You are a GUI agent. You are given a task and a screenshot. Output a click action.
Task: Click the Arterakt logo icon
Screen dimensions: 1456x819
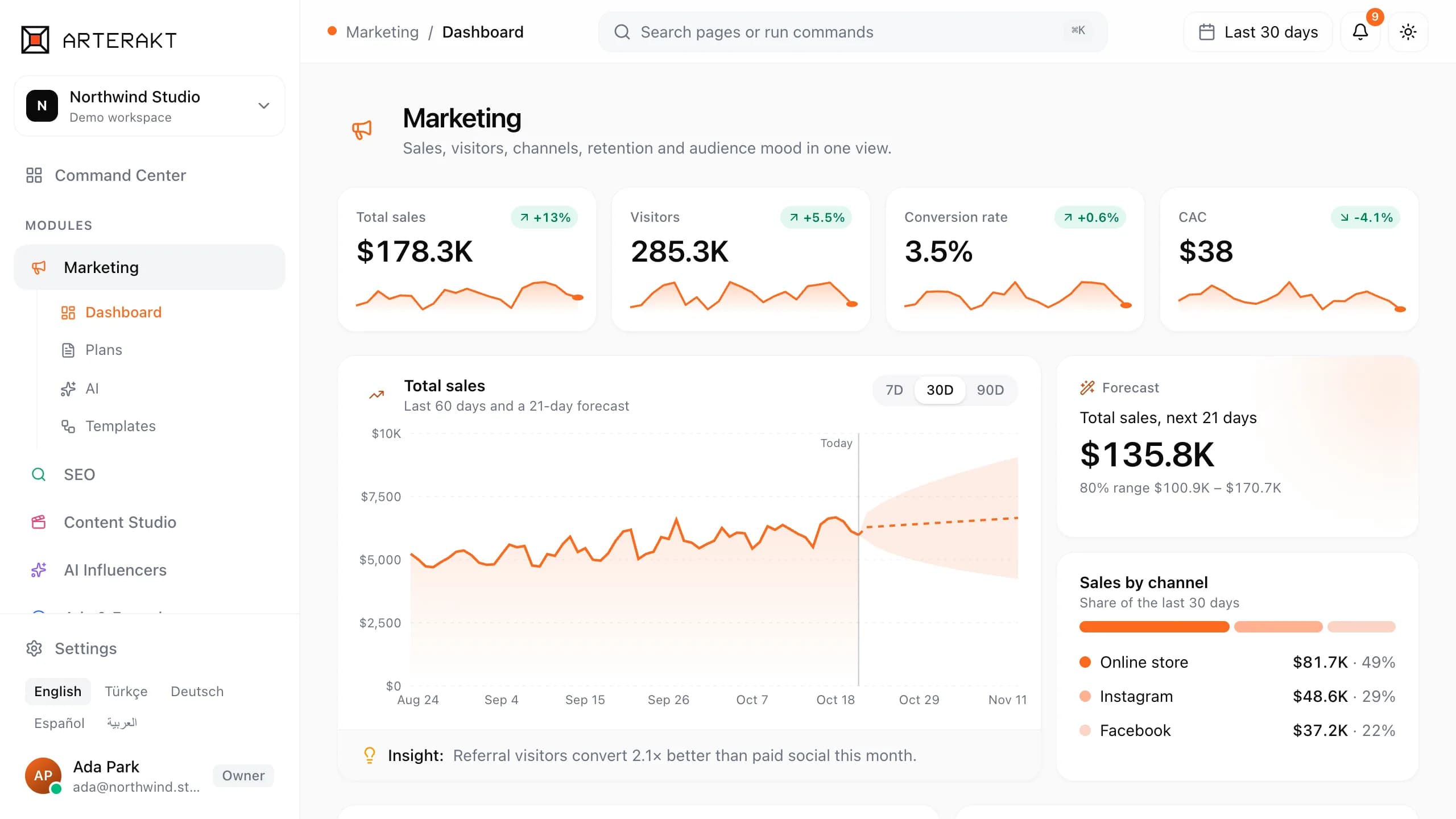pos(35,40)
